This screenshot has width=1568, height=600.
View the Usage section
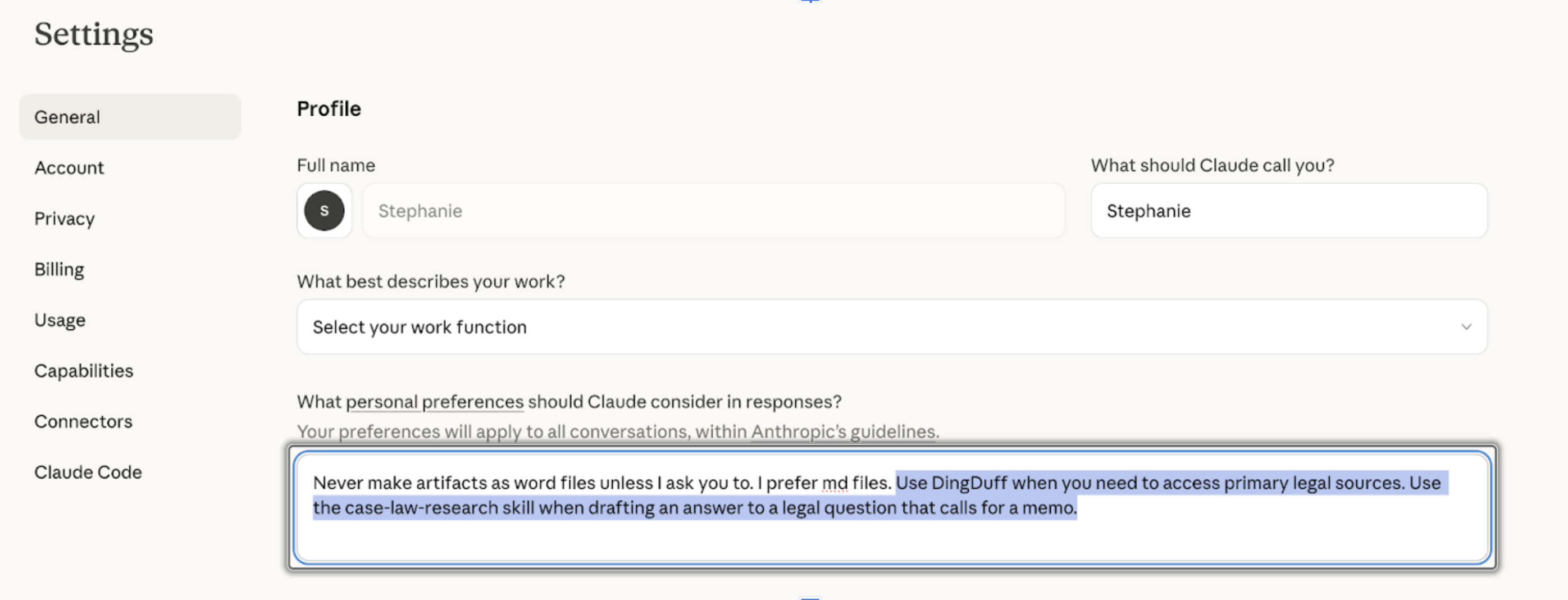pos(60,320)
